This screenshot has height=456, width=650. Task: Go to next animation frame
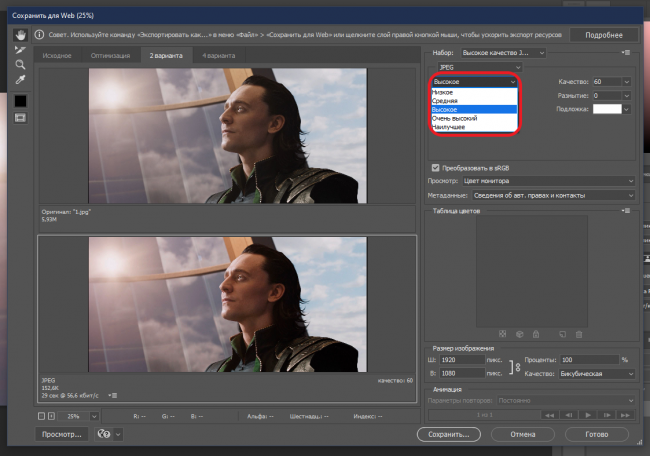pos(606,415)
